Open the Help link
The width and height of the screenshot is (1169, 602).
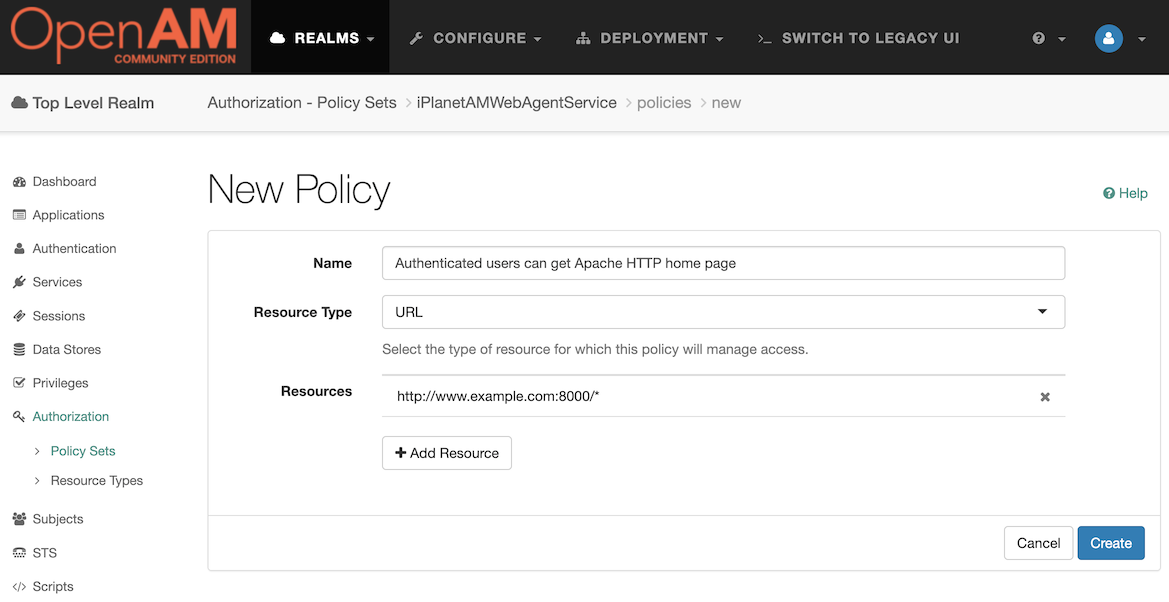(x=1126, y=193)
